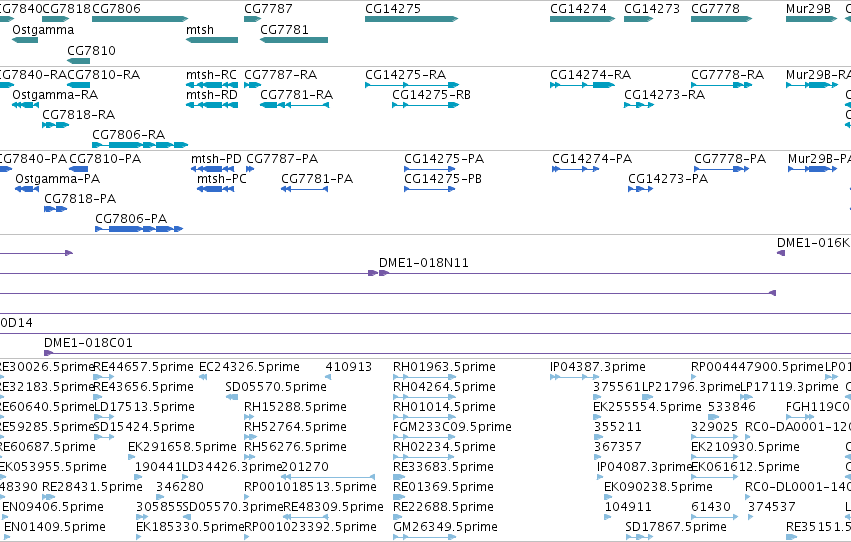Click the RH15288.5prime EST label

(x=295, y=407)
